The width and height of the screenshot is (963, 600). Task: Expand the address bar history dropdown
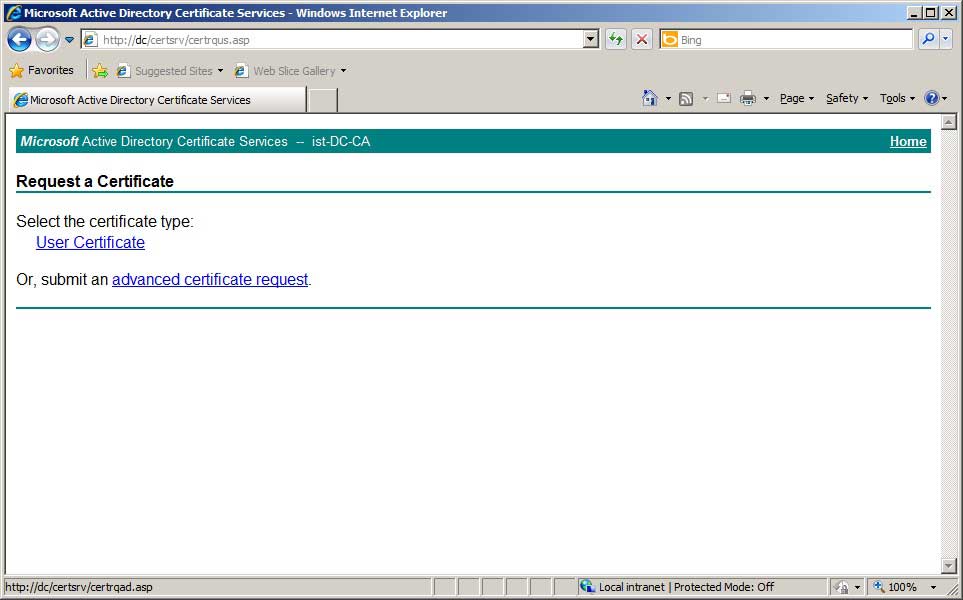[x=591, y=40]
